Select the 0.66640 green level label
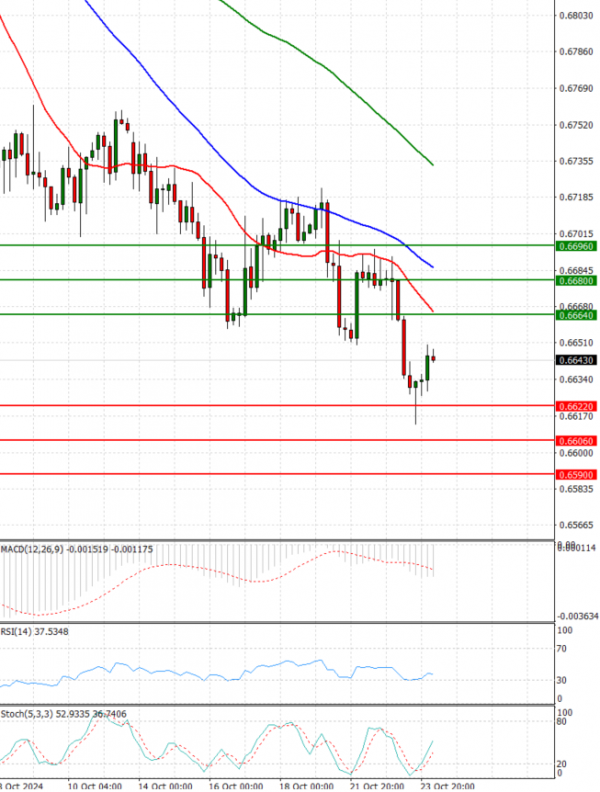The height and width of the screenshot is (792, 600). 576,316
